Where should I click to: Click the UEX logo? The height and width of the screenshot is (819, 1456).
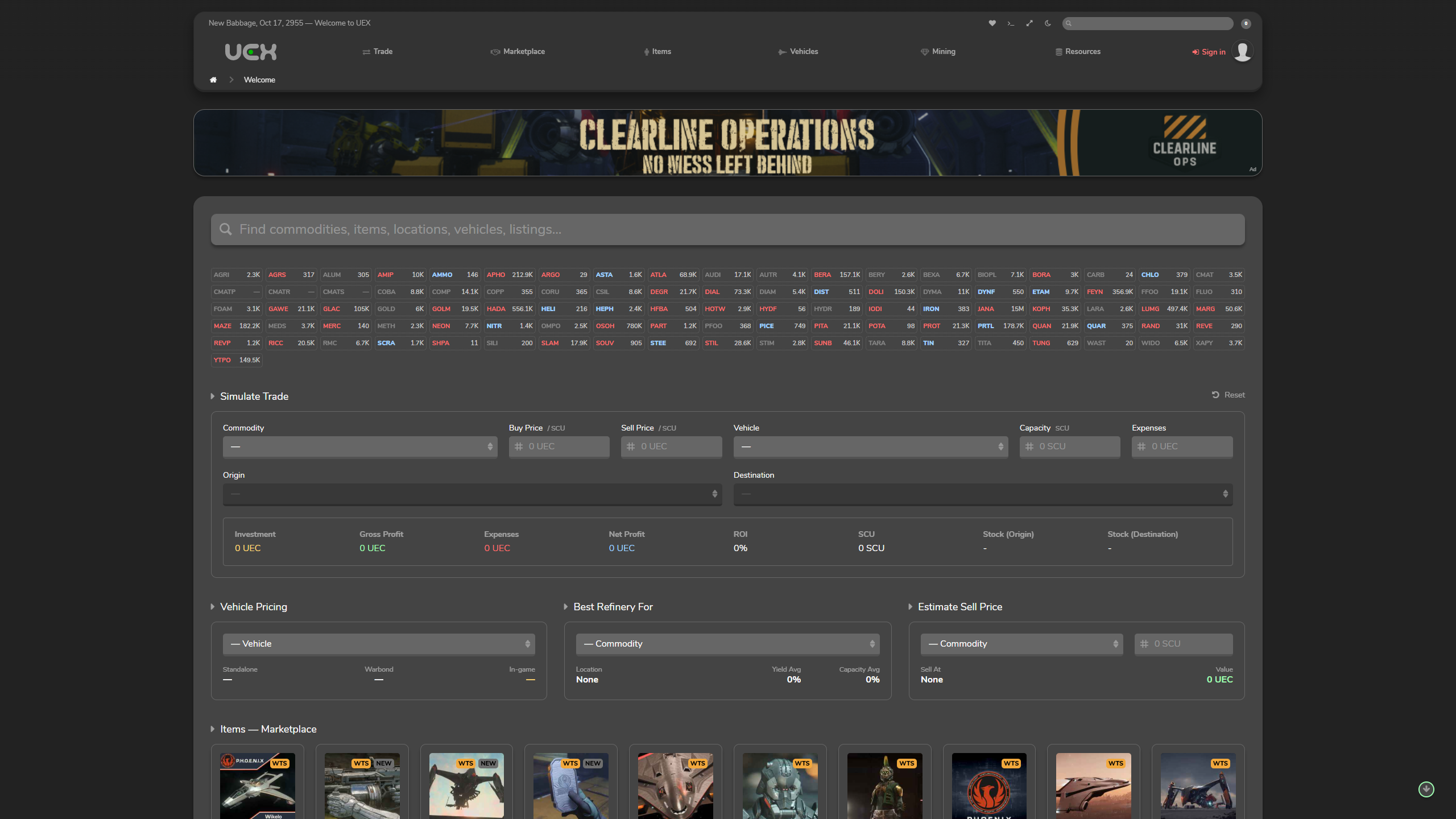pyautogui.click(x=251, y=52)
